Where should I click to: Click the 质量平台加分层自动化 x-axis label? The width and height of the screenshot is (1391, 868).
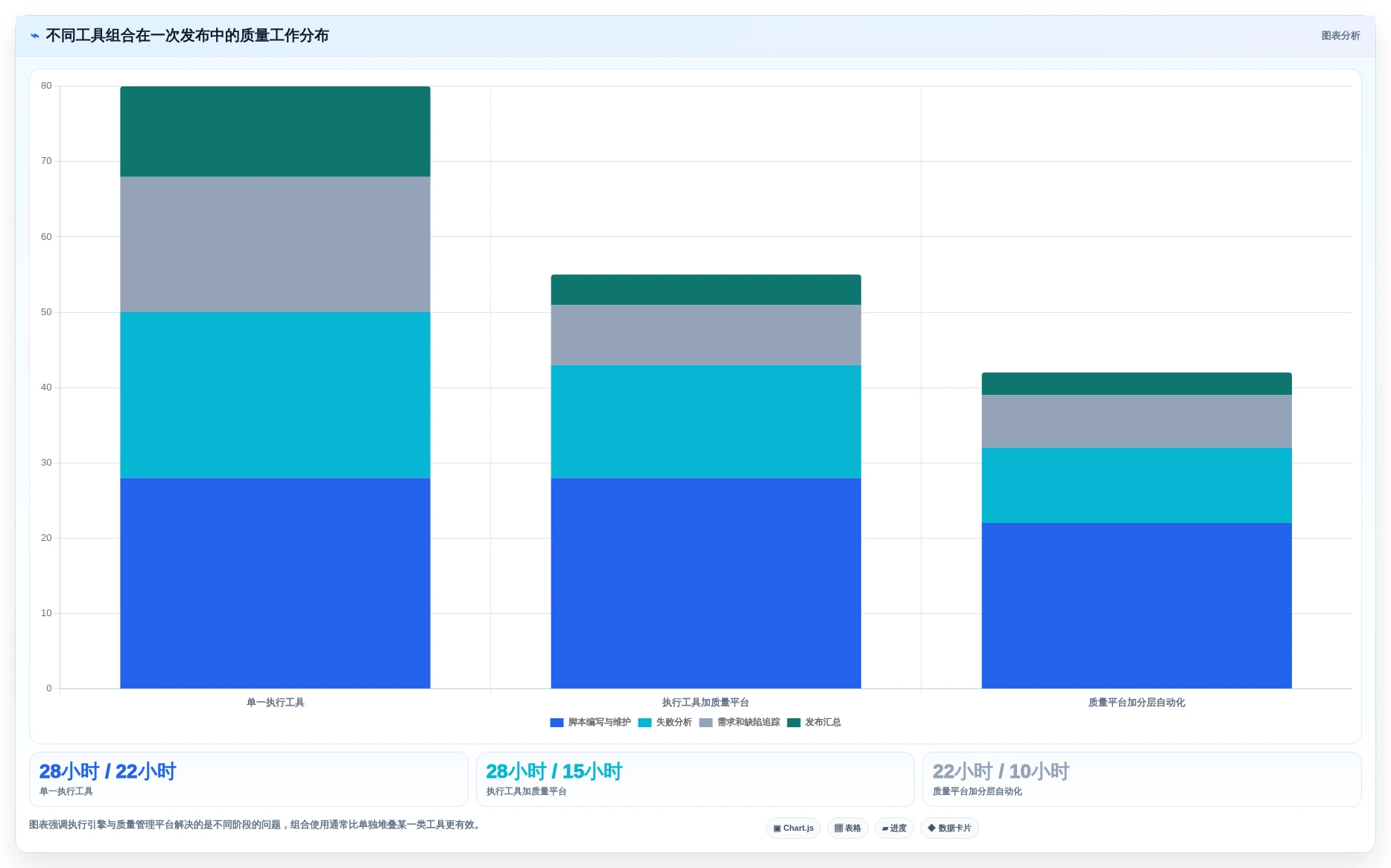[1136, 703]
